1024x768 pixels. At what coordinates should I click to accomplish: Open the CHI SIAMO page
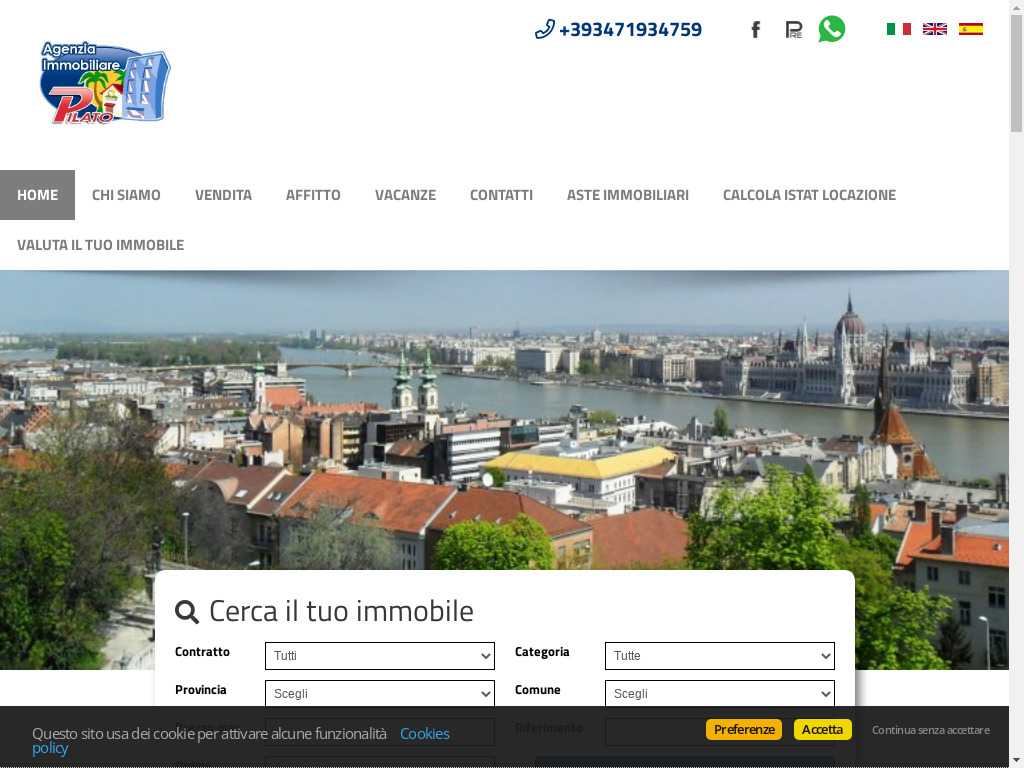coord(126,195)
